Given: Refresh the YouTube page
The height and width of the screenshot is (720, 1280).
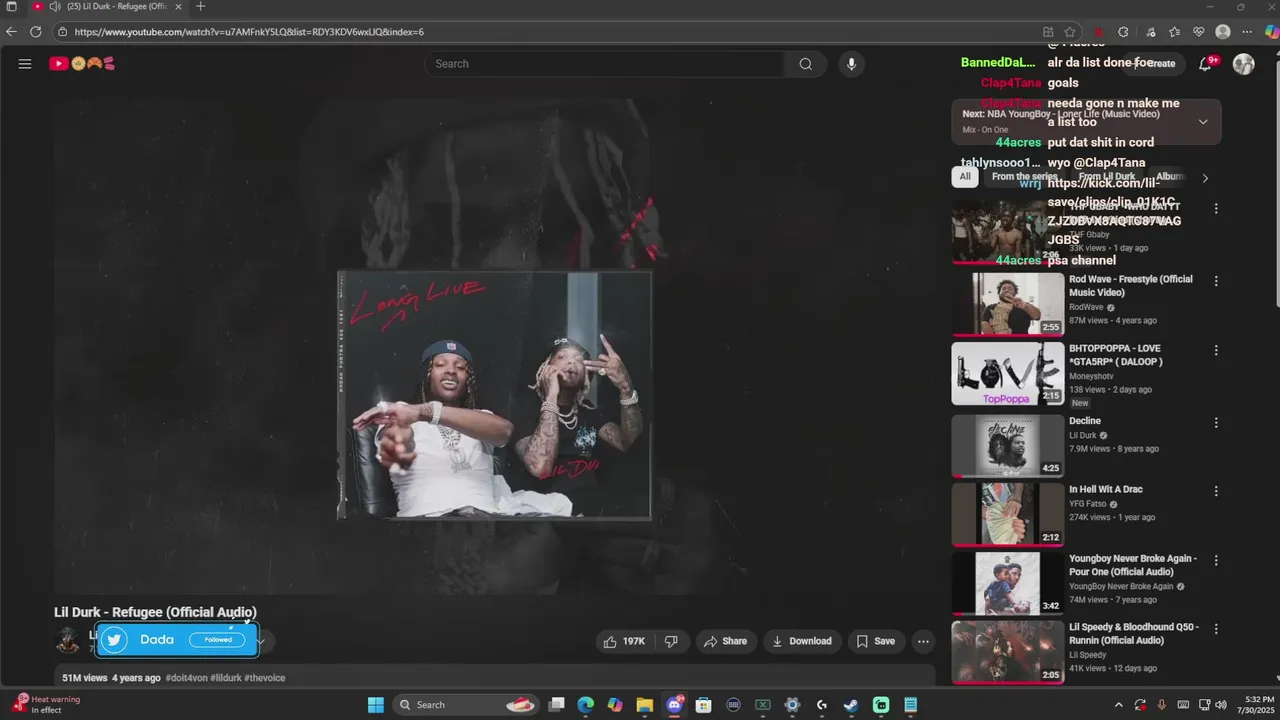Looking at the screenshot, I should (x=35, y=32).
